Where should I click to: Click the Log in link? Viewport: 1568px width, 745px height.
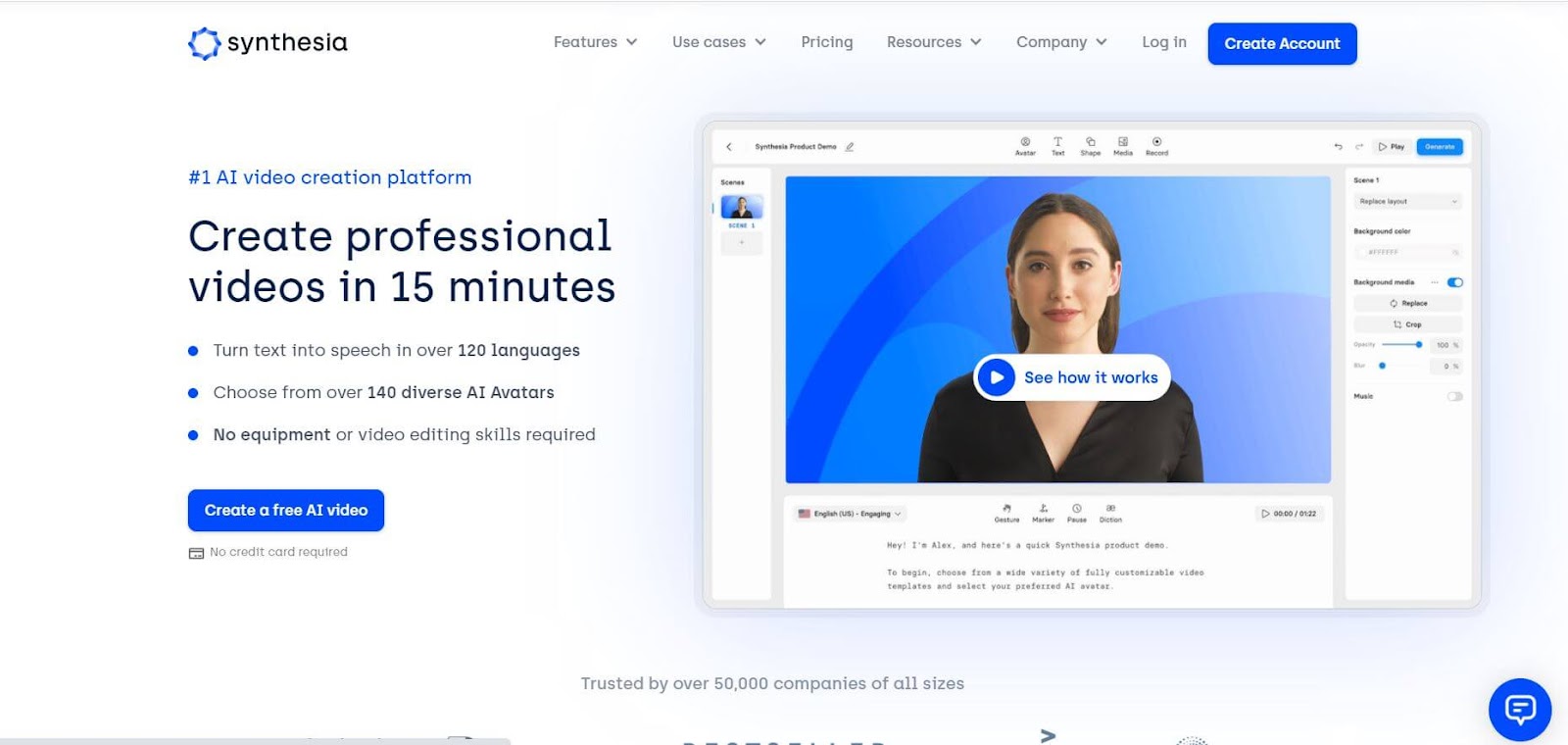click(1164, 42)
